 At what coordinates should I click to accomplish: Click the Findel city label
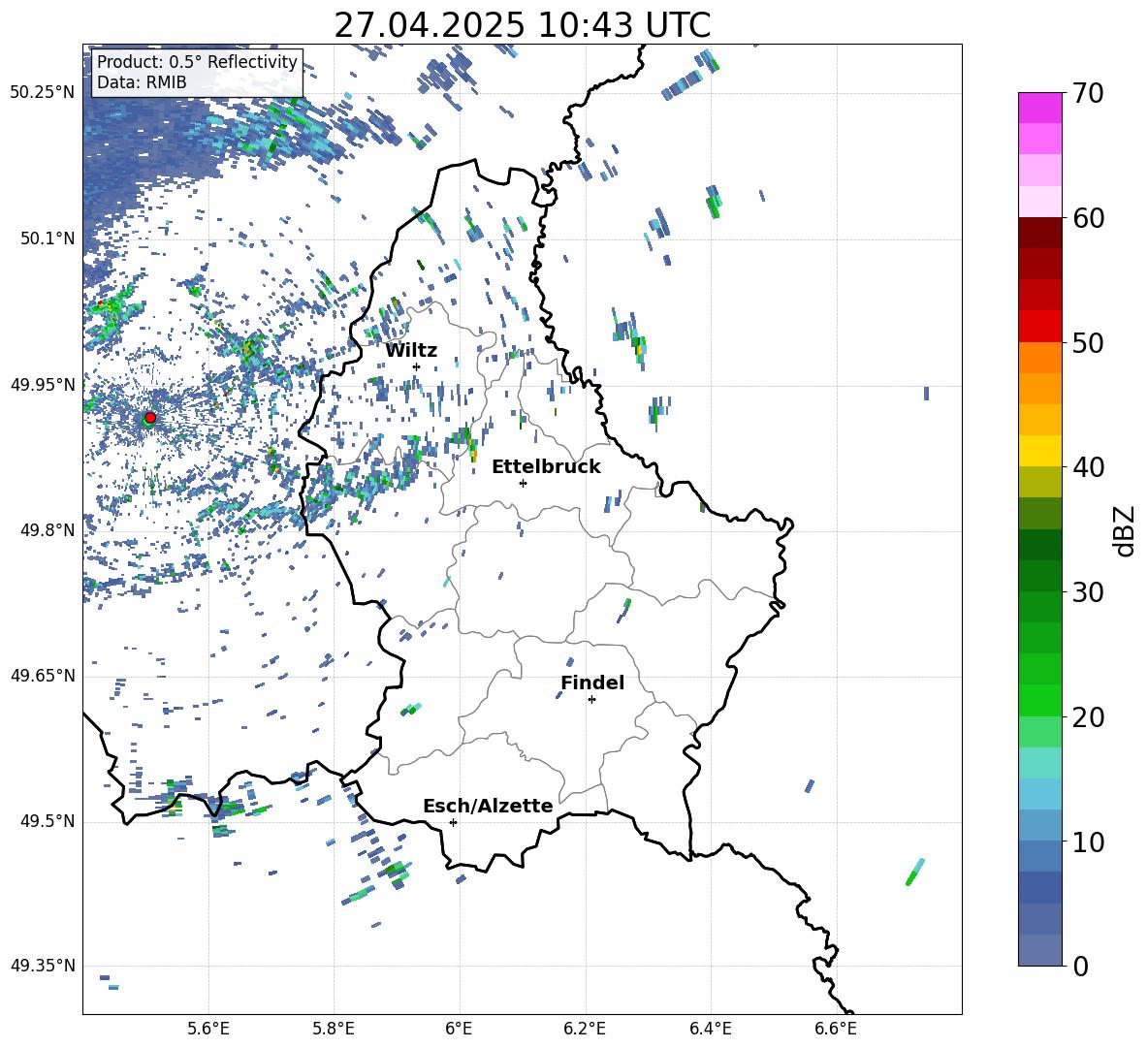[592, 683]
